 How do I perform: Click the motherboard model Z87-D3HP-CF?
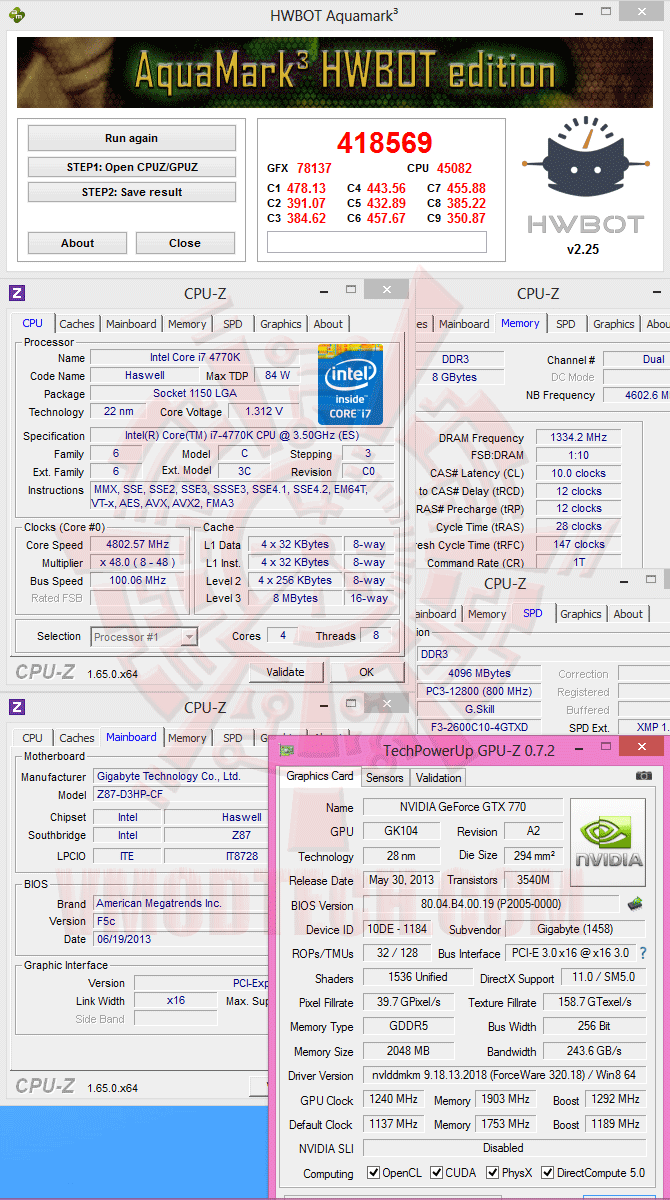pos(181,795)
